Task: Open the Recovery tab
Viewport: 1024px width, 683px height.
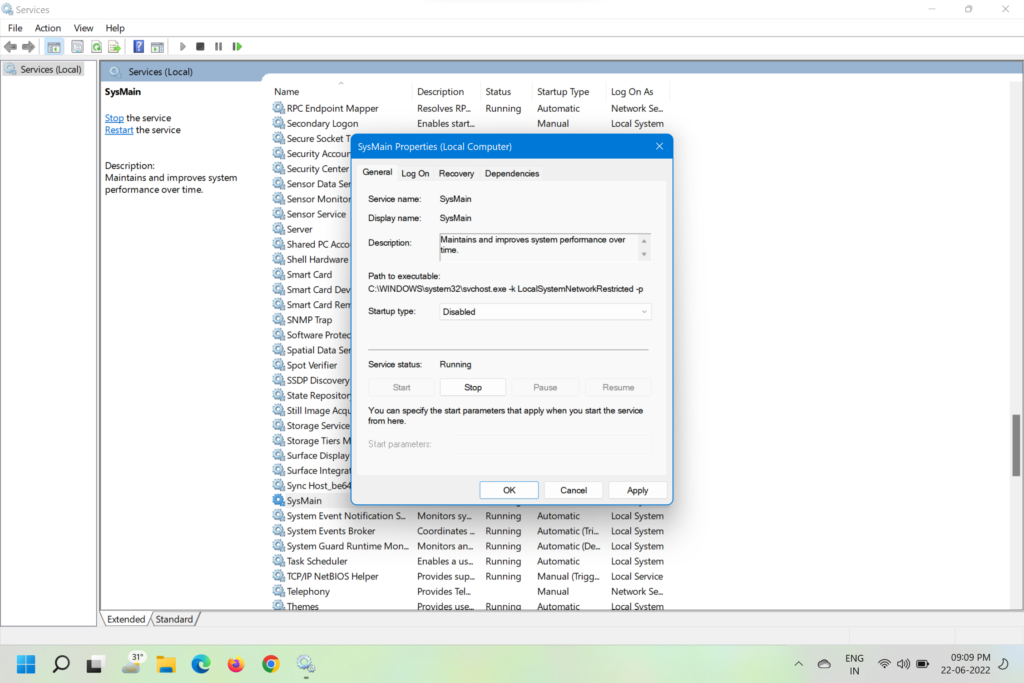Action: tap(456, 174)
